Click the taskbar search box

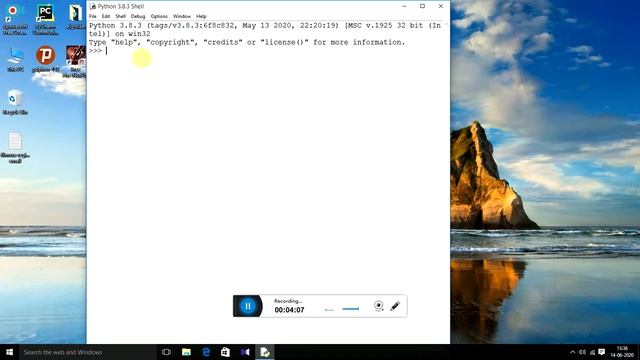pyautogui.click(x=88, y=352)
